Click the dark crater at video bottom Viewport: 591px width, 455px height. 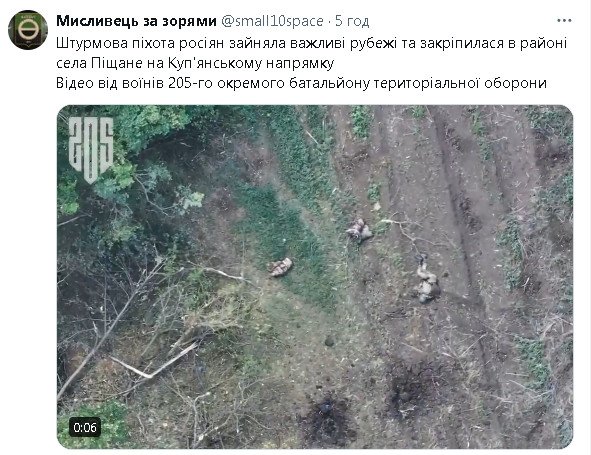[x=328, y=418]
